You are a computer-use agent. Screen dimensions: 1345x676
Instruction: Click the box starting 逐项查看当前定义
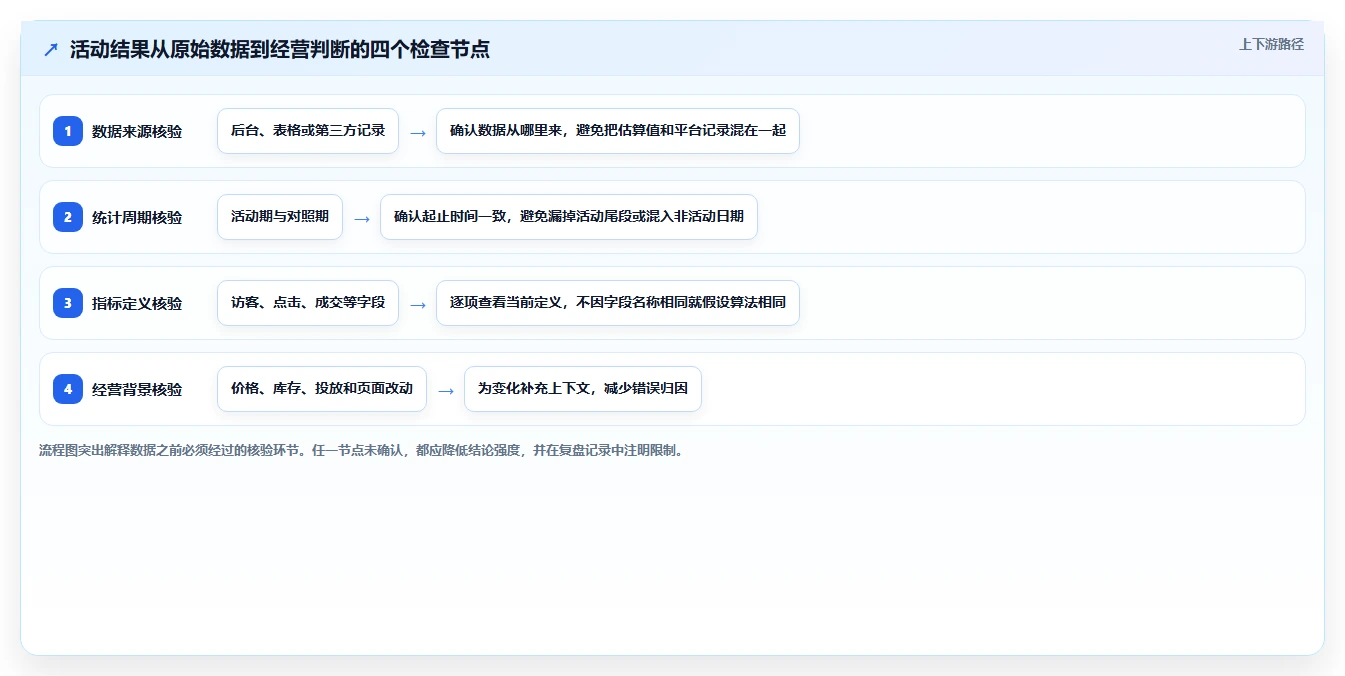click(x=618, y=303)
